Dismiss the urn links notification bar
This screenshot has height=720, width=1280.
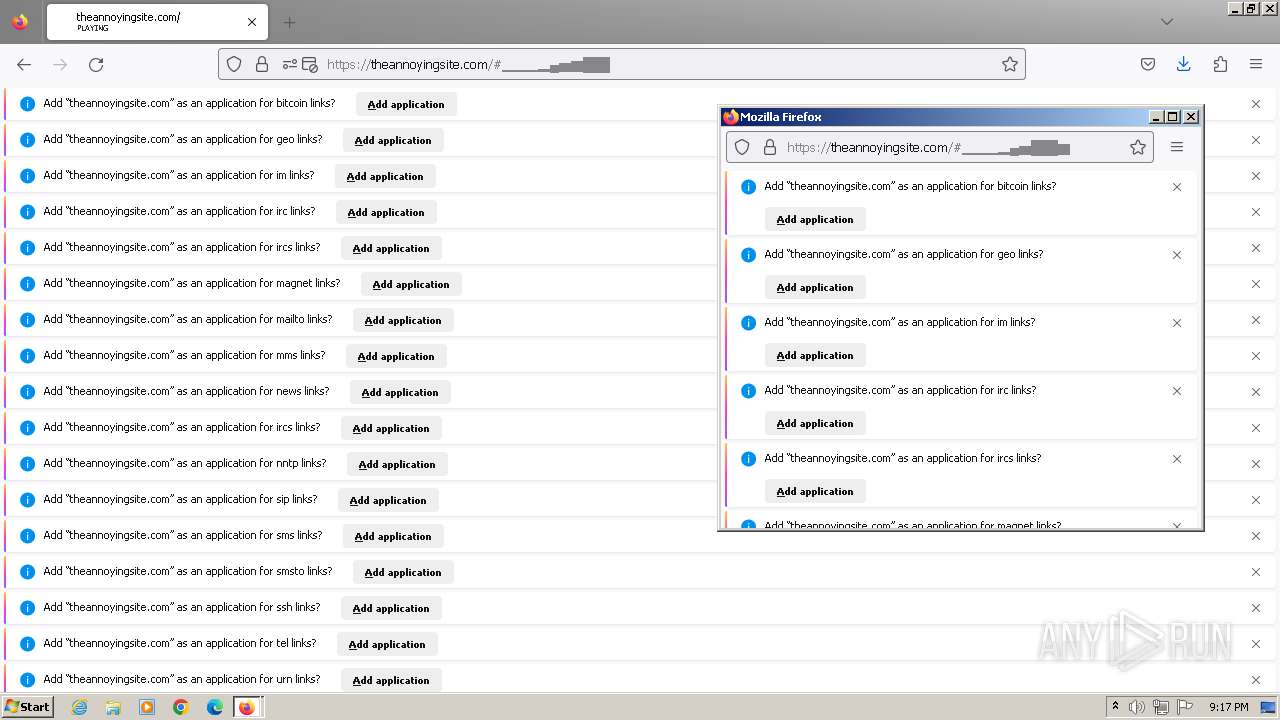click(1256, 680)
